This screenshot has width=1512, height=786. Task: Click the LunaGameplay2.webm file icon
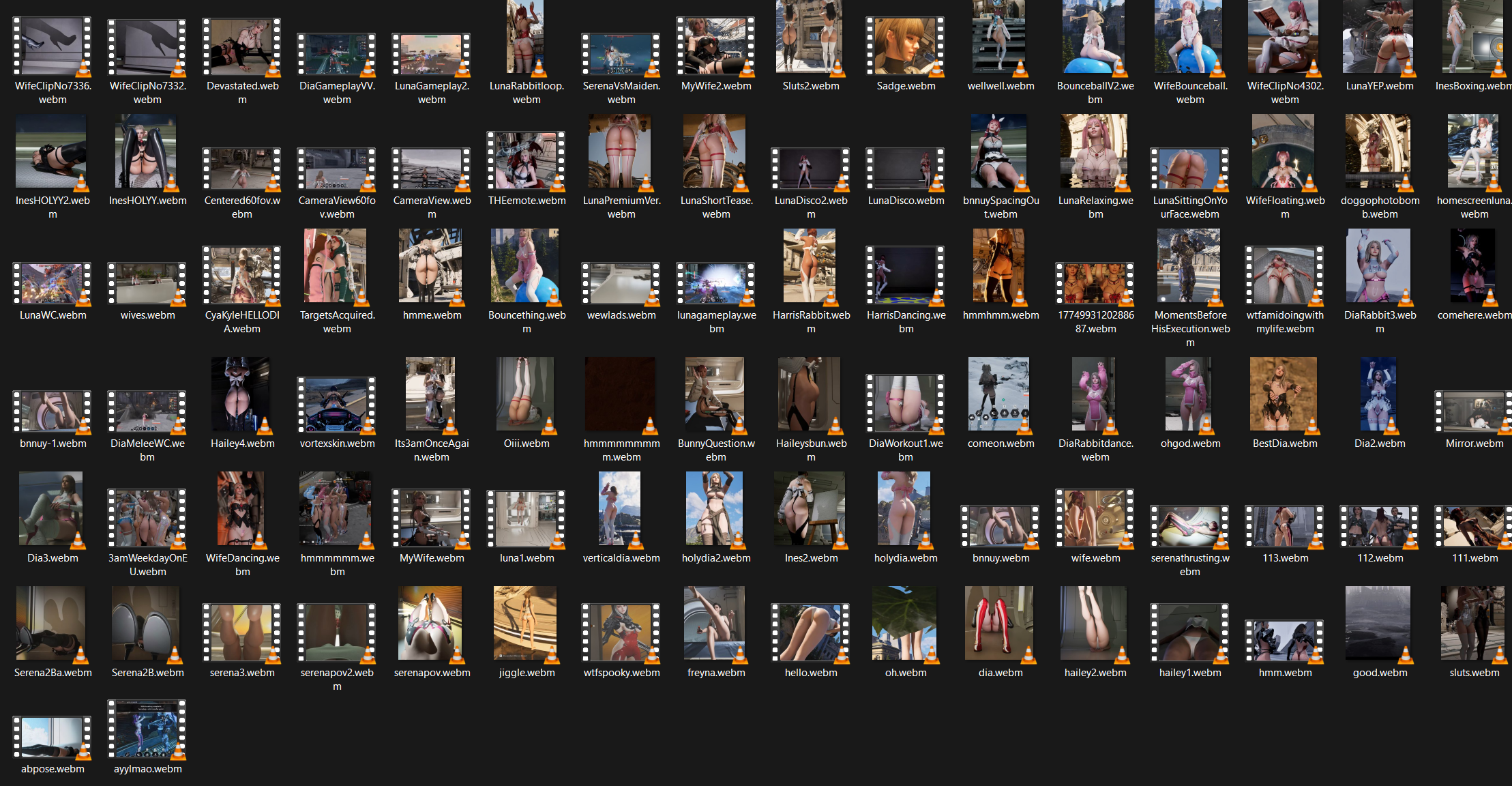pyautogui.click(x=431, y=55)
